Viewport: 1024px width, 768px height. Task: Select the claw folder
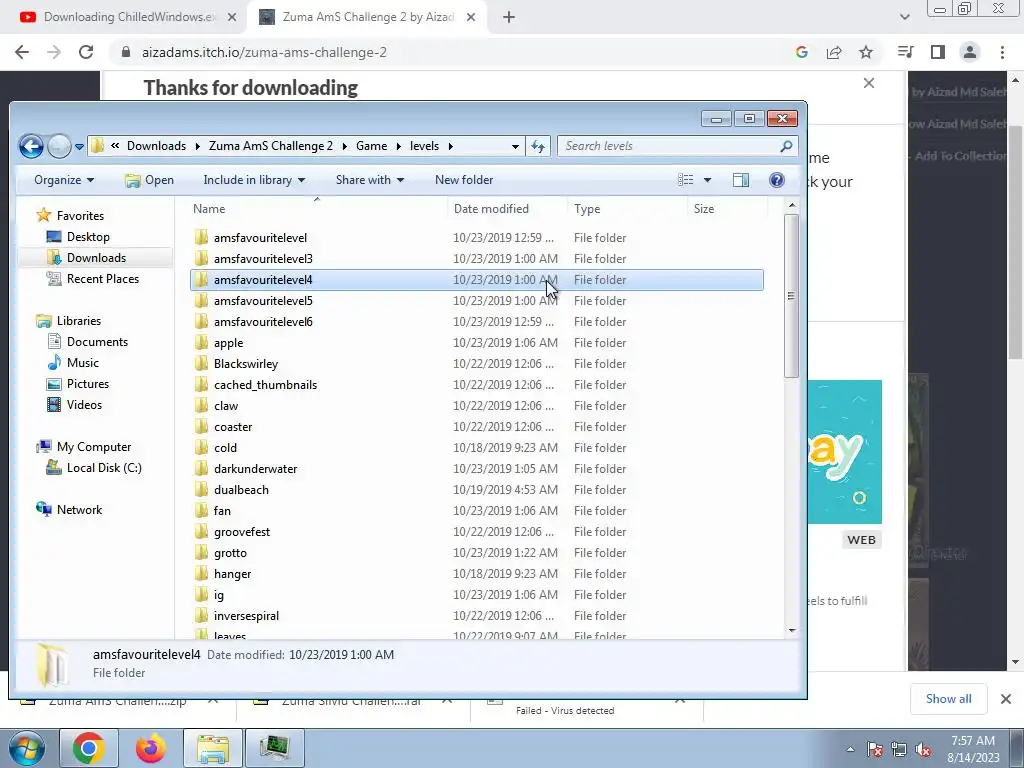(226, 406)
